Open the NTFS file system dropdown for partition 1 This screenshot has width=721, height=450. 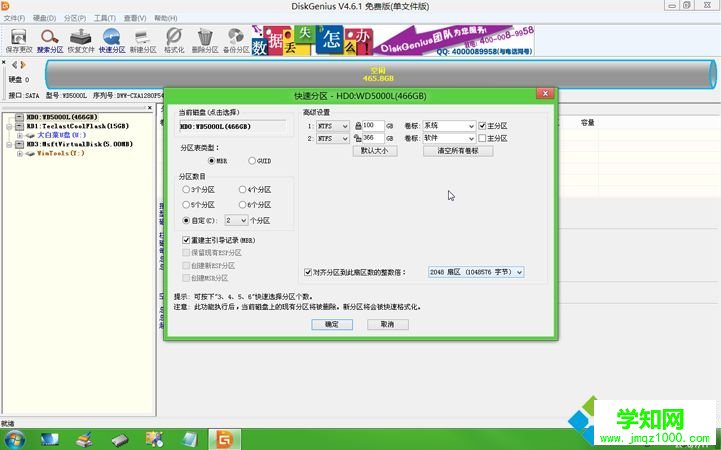(x=332, y=125)
